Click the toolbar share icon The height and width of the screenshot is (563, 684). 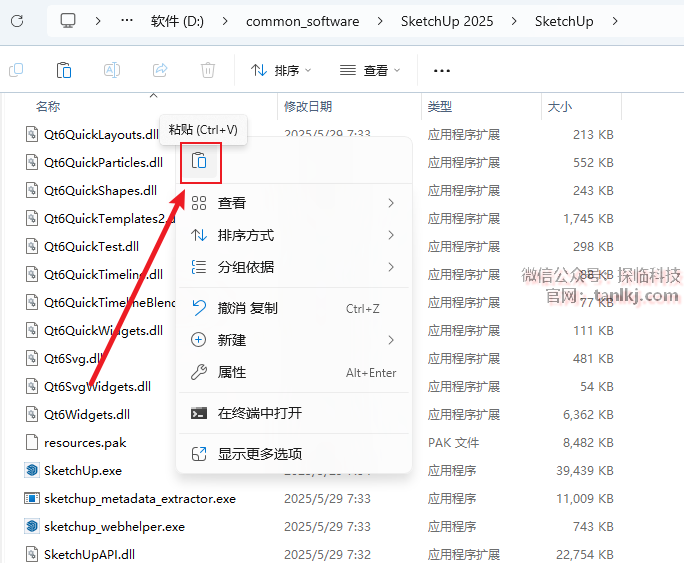pyautogui.click(x=160, y=70)
